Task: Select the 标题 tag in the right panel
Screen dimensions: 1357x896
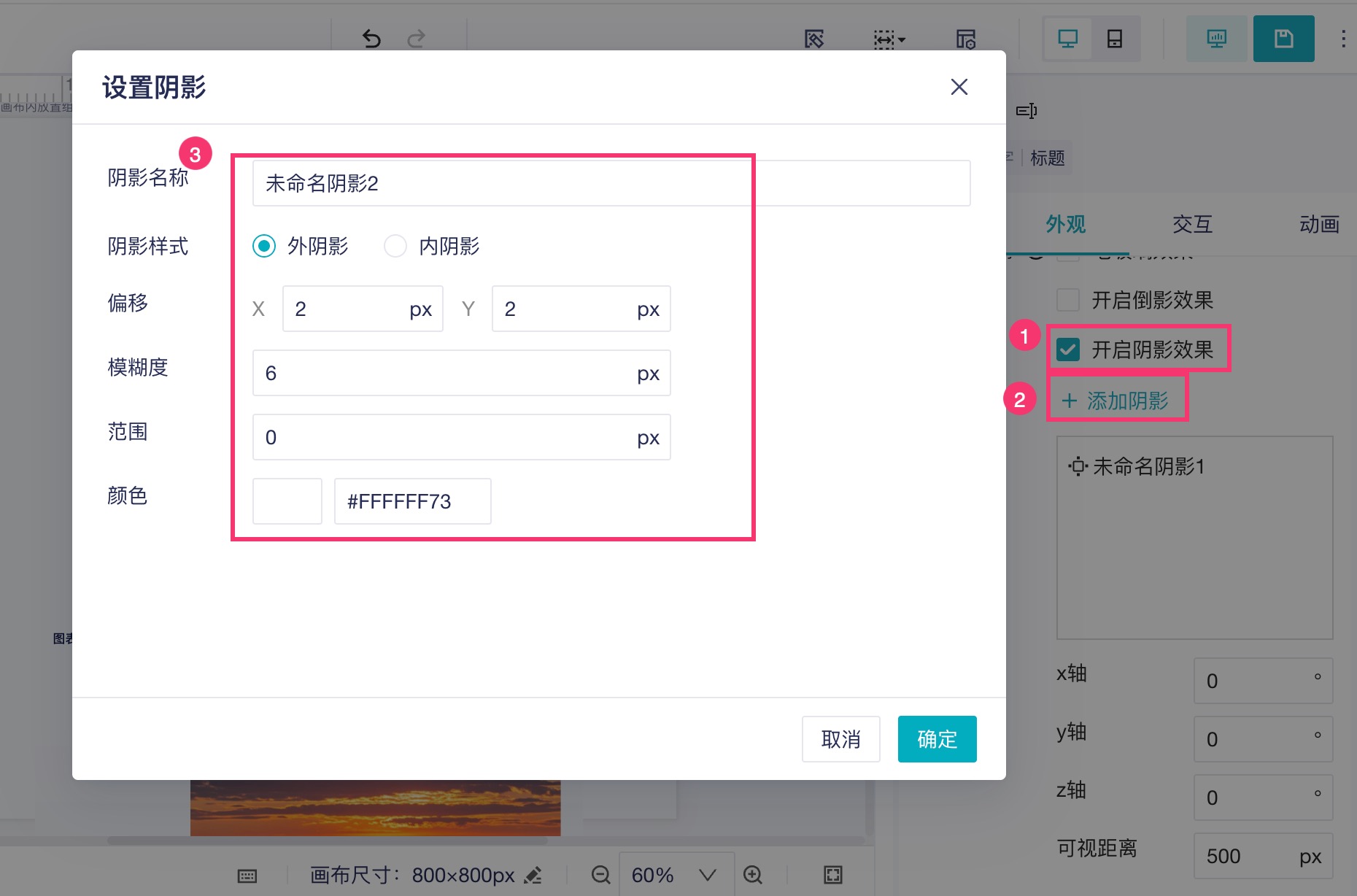Action: 1048,158
